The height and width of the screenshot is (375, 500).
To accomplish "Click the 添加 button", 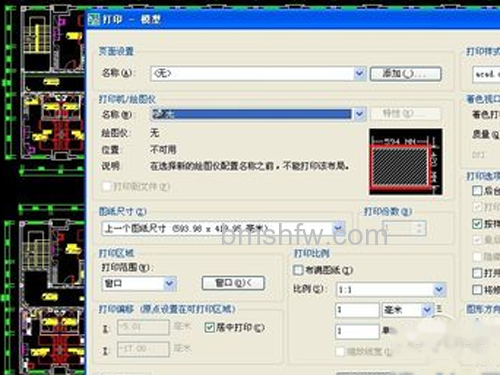I will click(x=406, y=74).
